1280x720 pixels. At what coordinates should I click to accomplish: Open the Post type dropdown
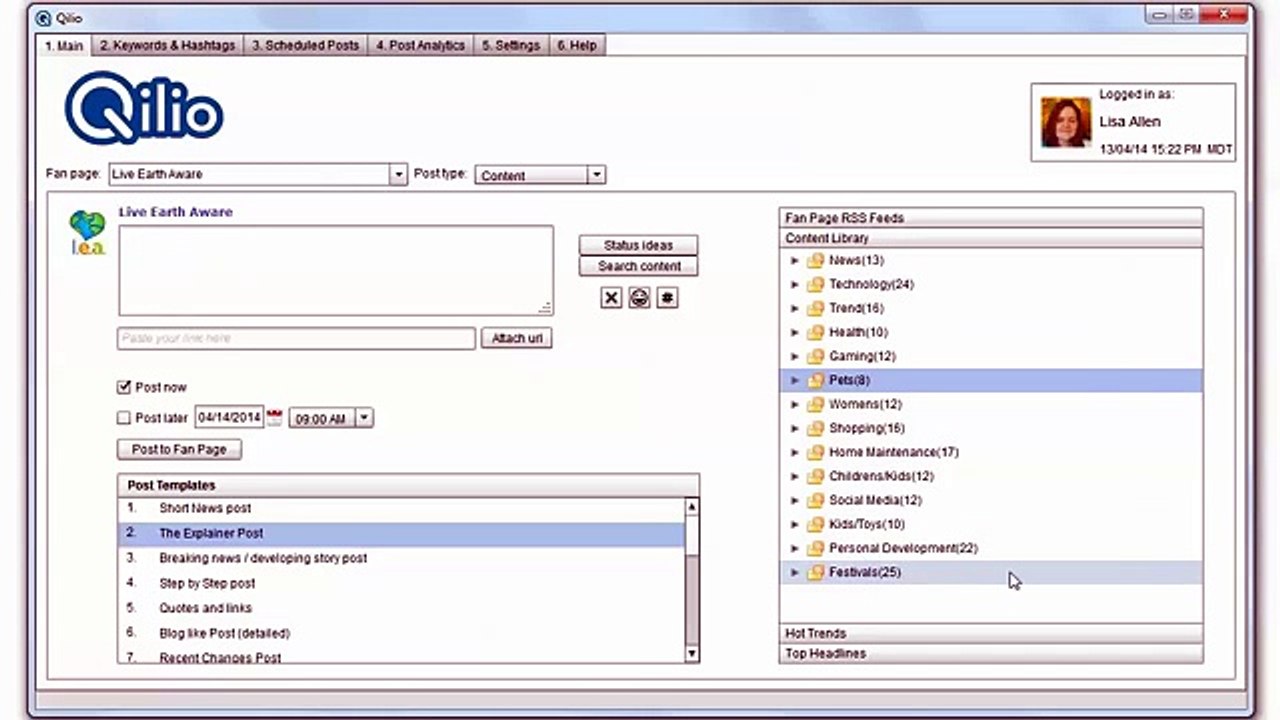(x=596, y=175)
